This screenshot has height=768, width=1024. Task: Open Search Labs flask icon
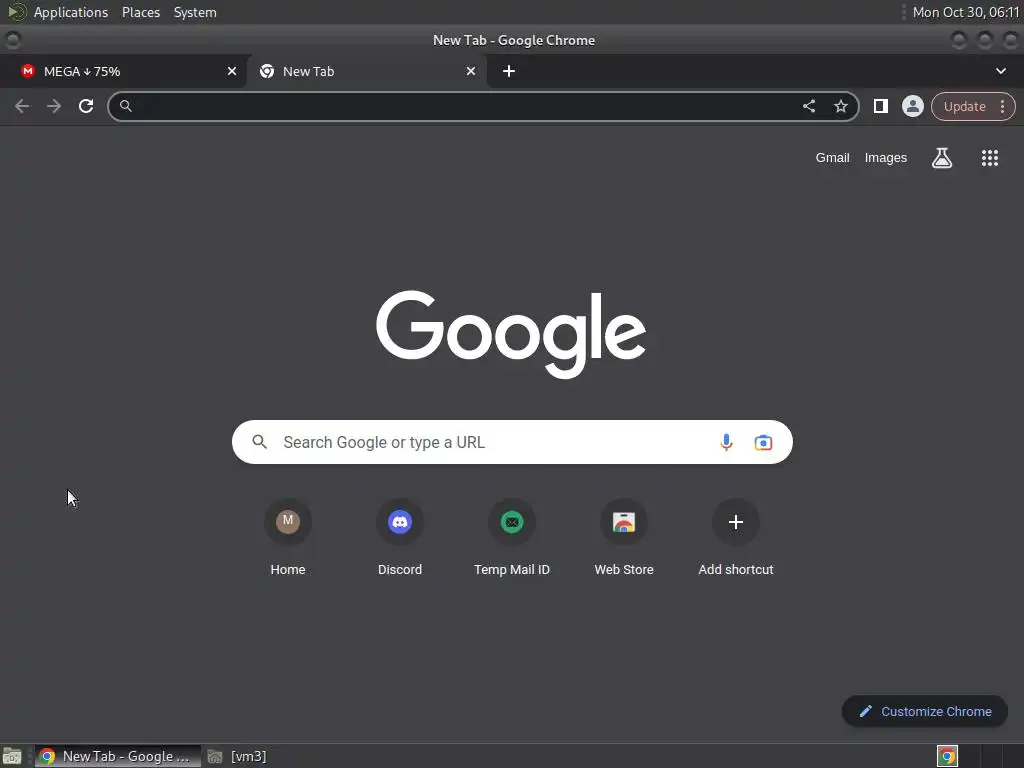pos(942,157)
